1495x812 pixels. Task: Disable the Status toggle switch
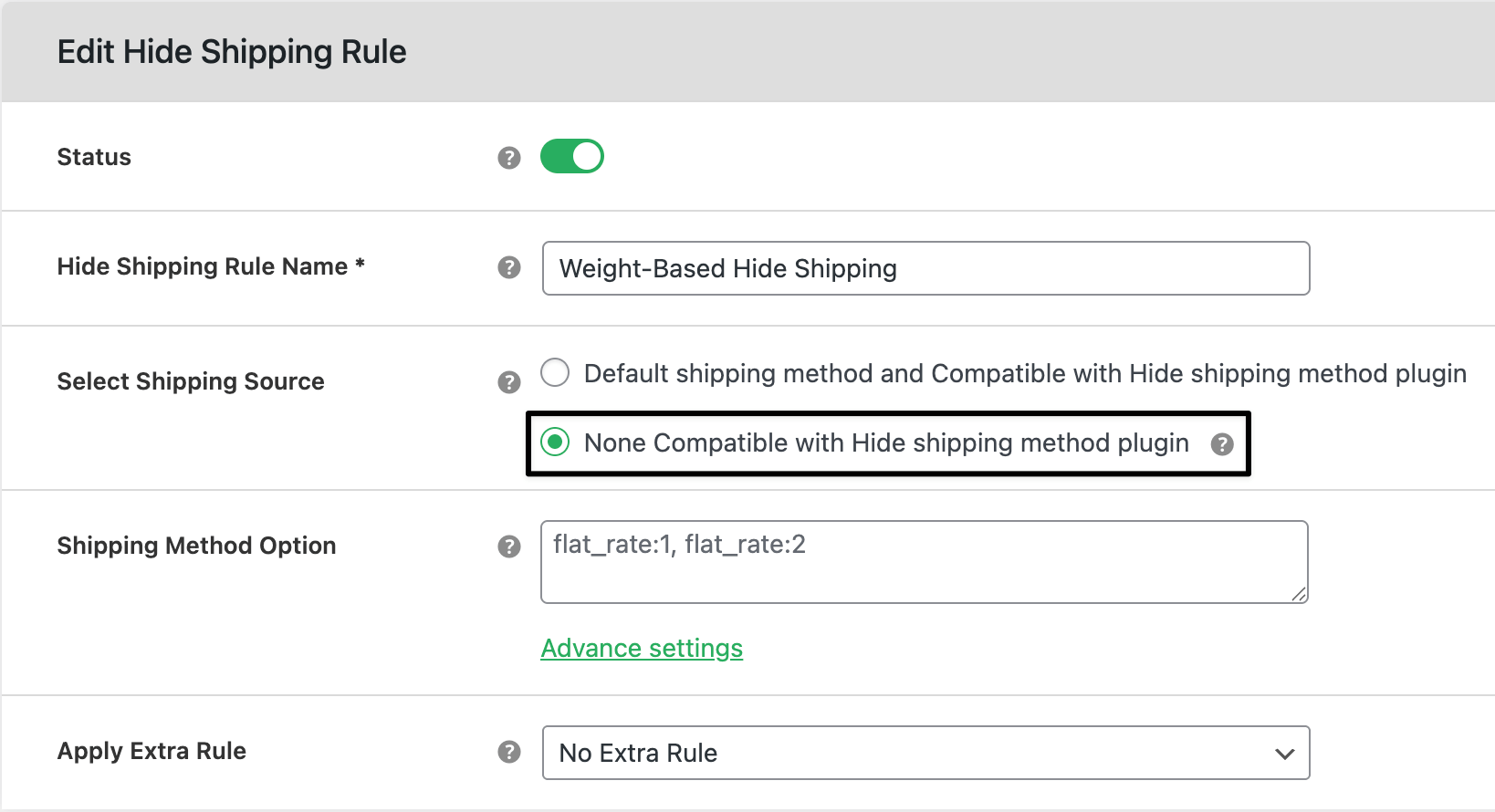pyautogui.click(x=572, y=156)
